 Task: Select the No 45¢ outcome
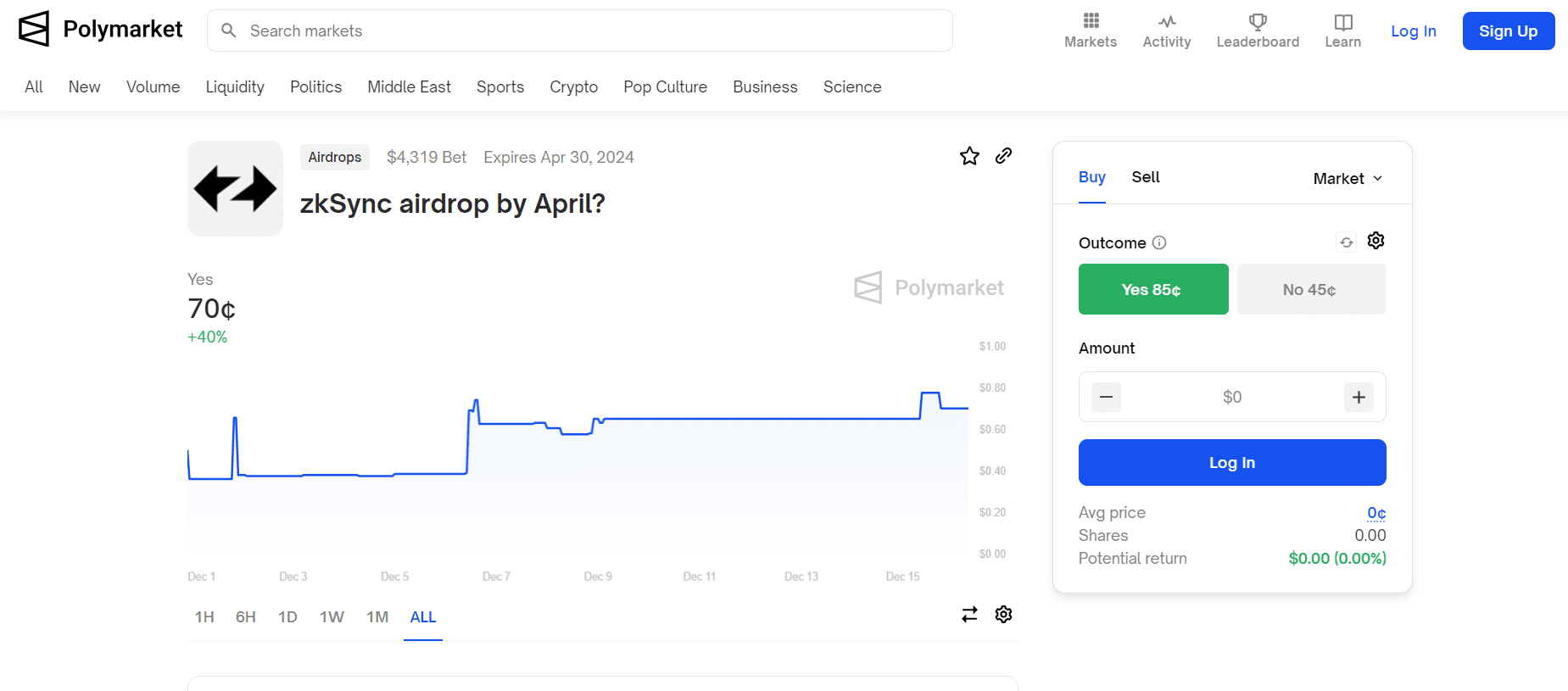[x=1311, y=289]
